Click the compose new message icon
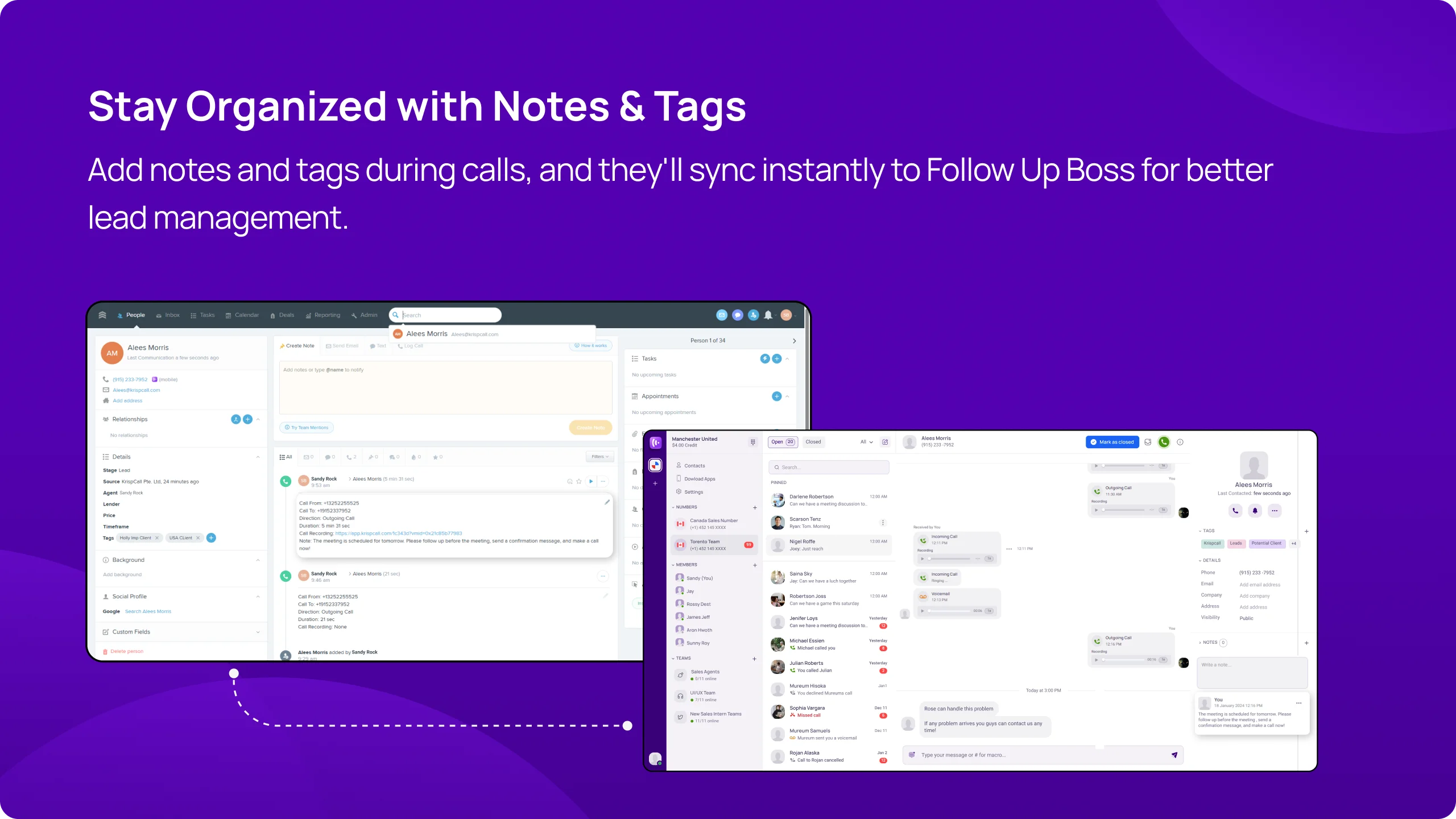Image resolution: width=1456 pixels, height=819 pixels. (885, 442)
